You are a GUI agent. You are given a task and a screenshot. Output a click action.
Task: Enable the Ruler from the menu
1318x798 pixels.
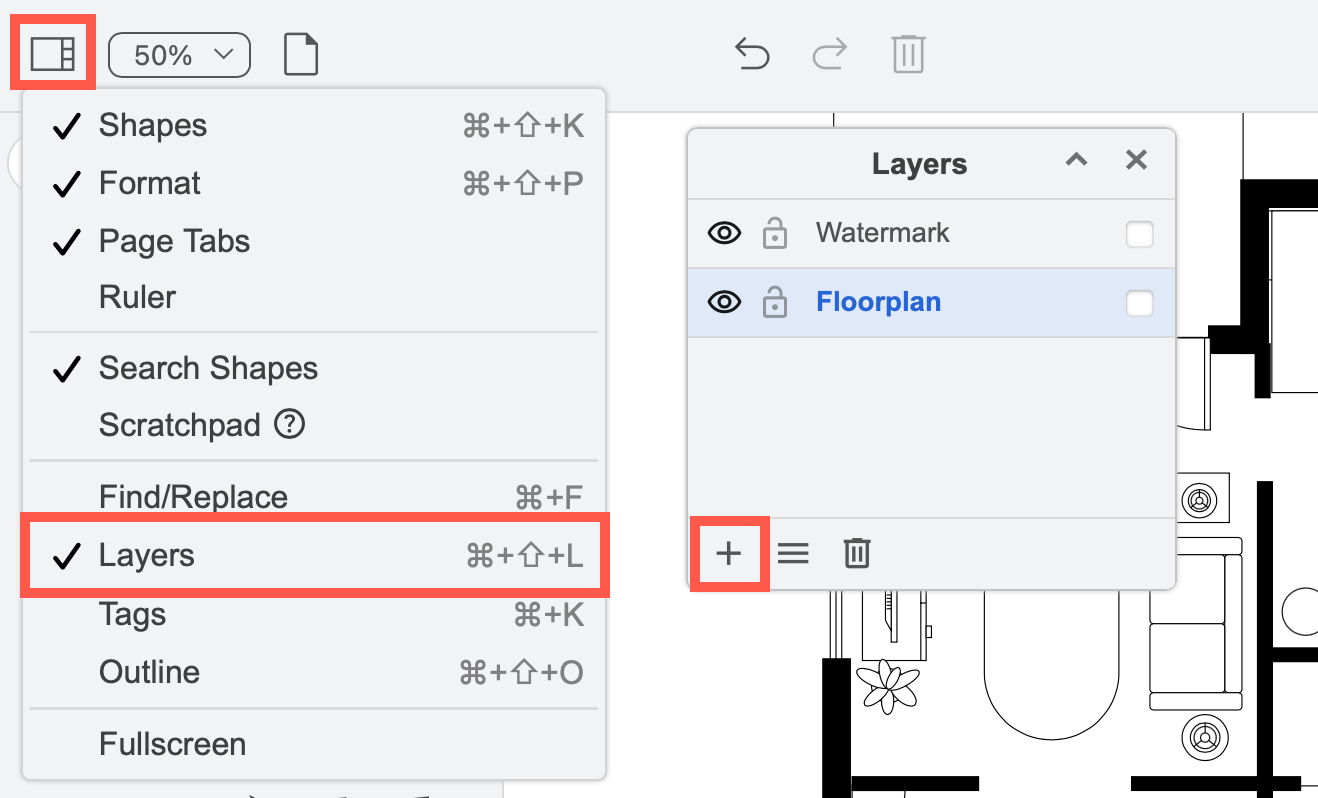138,297
